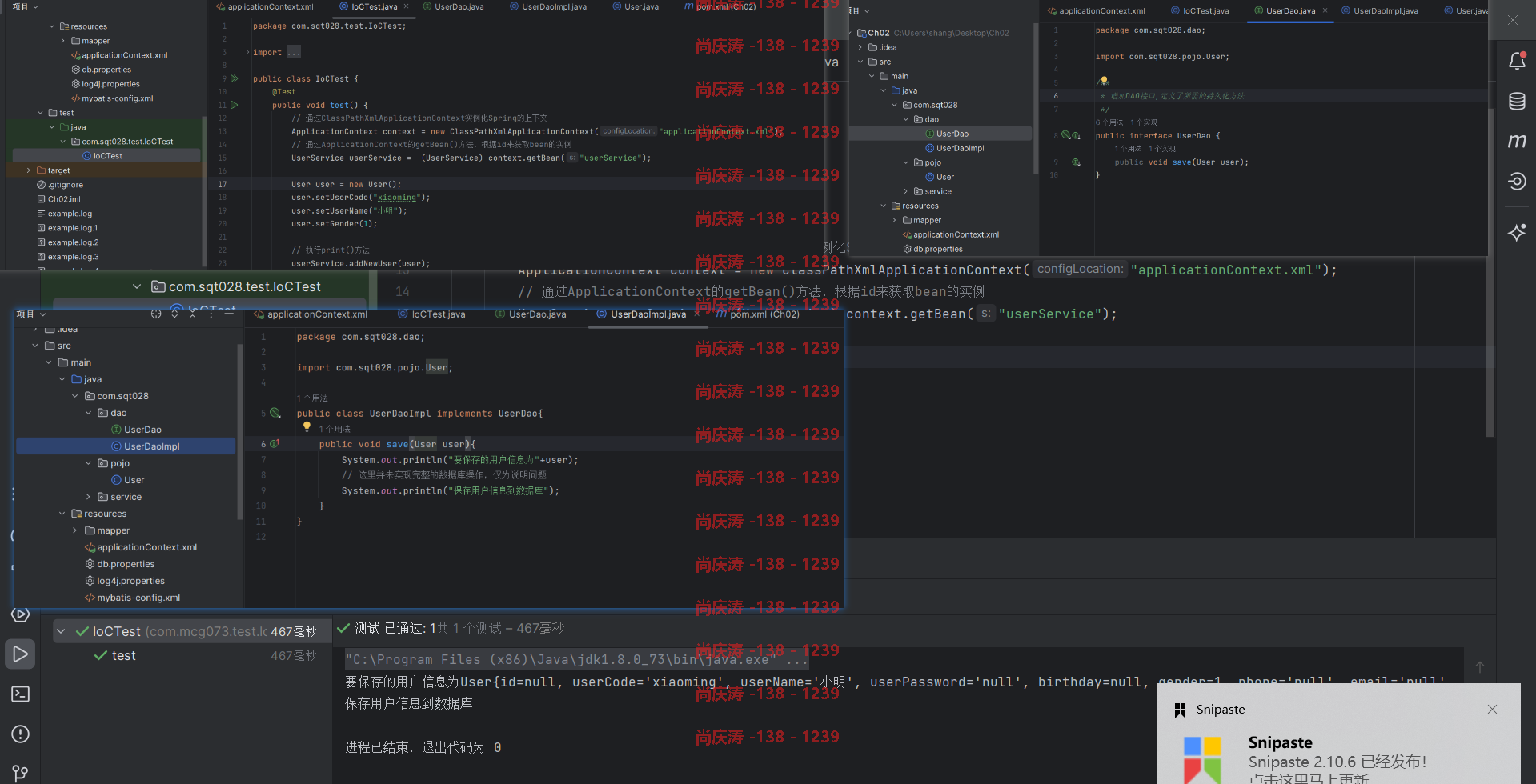Close the UserDao.java tab with its x
The height and width of the screenshot is (784, 1536).
(x=1325, y=10)
